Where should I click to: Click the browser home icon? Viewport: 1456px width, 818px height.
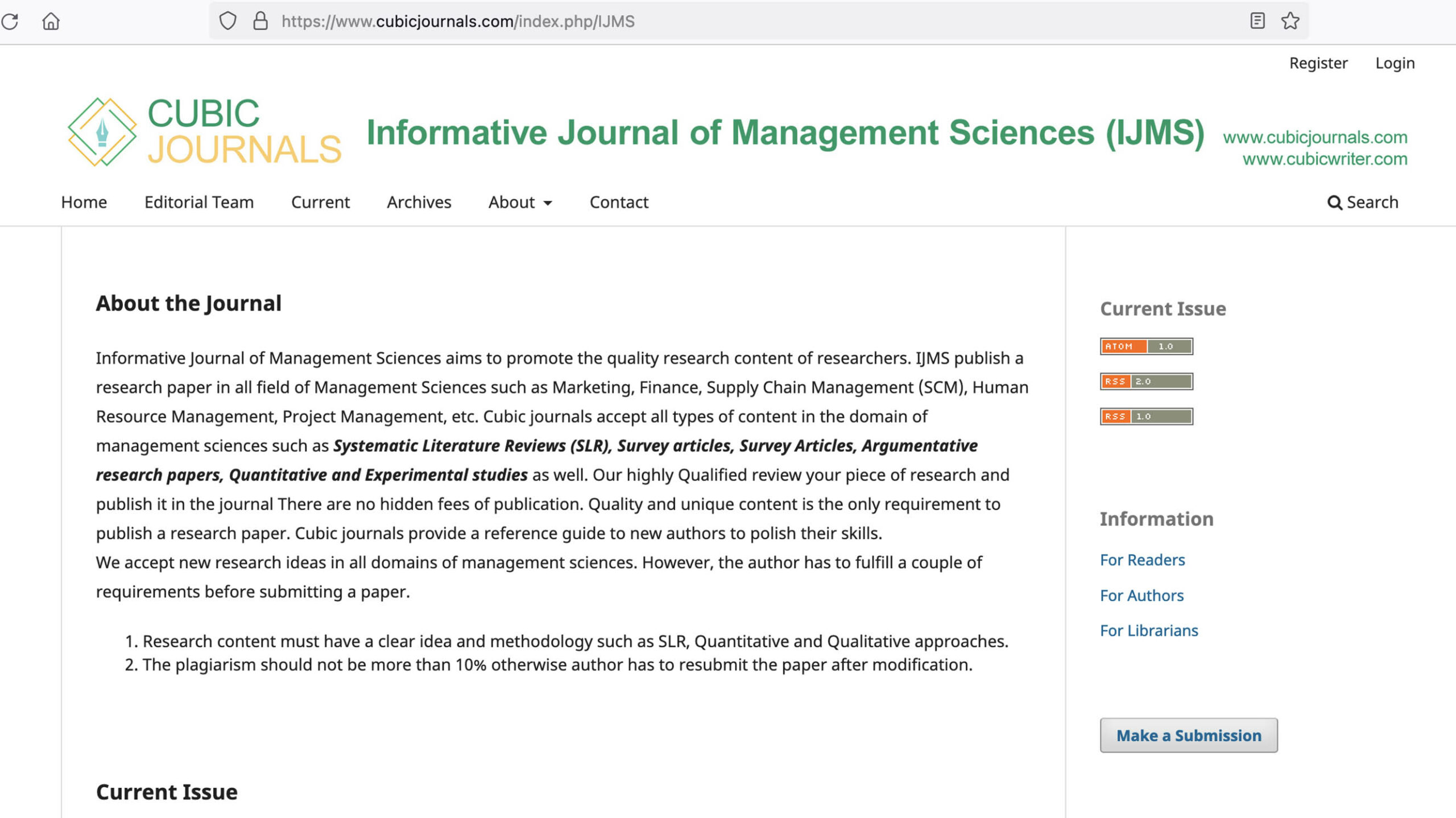pos(51,22)
